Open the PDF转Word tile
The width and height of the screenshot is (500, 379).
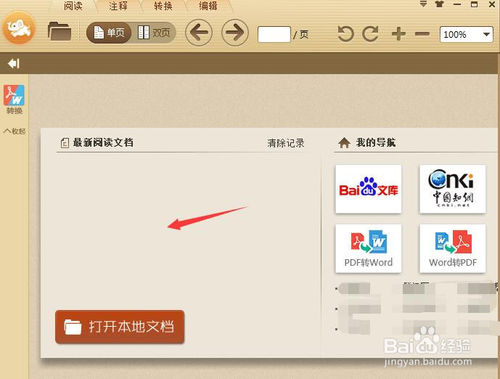pos(368,249)
